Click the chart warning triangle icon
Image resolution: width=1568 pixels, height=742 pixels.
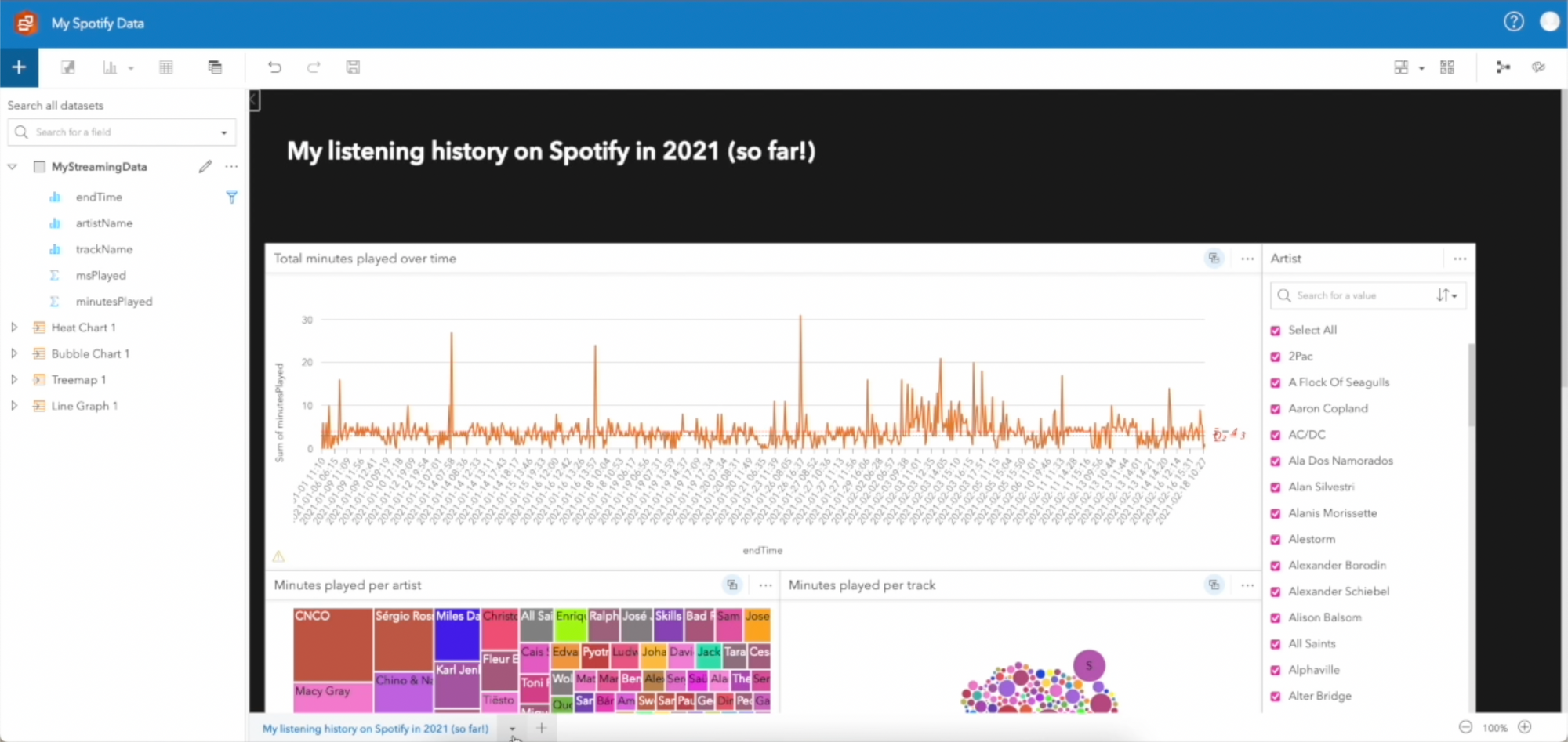[278, 556]
